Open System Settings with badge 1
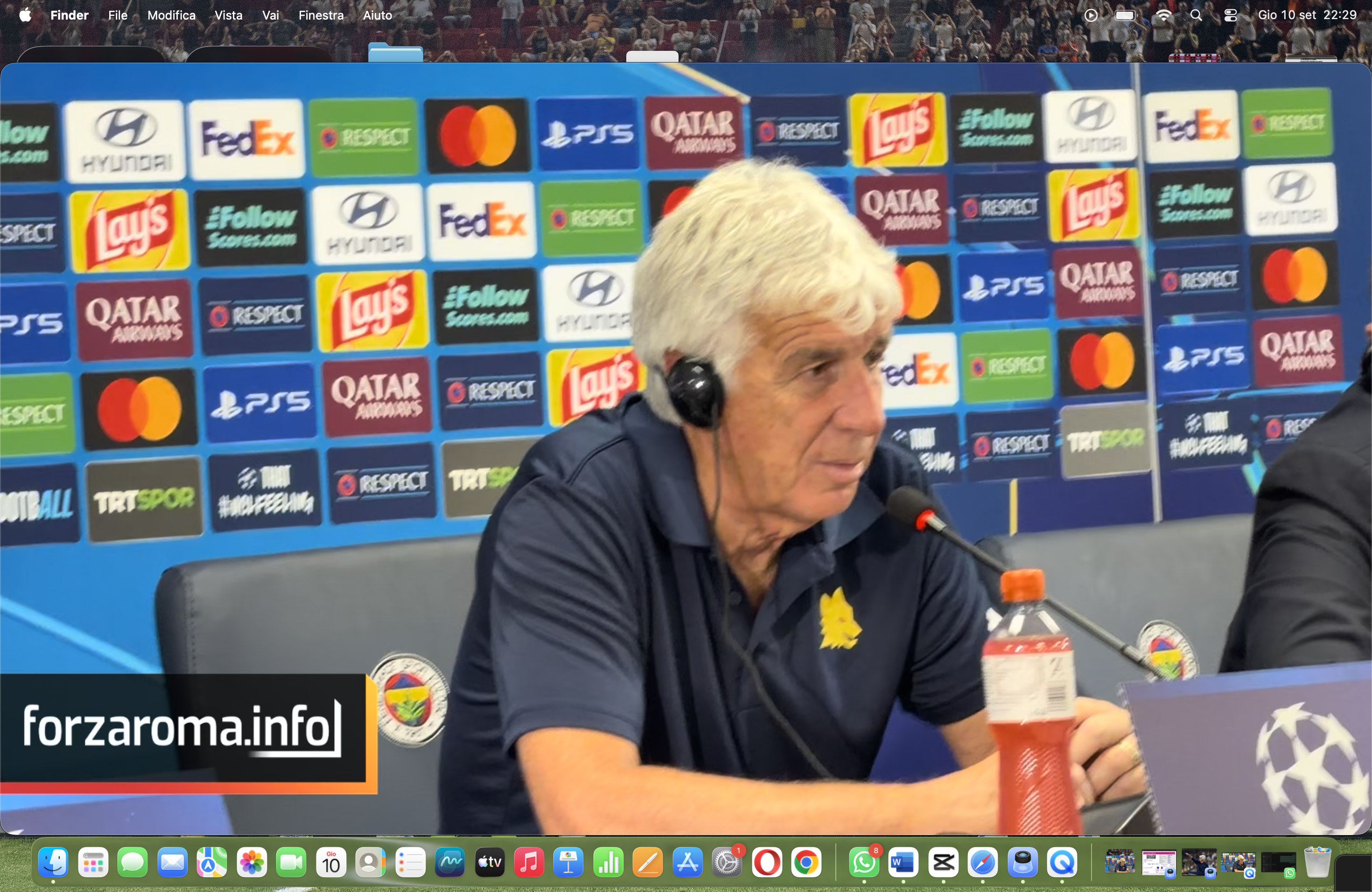Image resolution: width=1372 pixels, height=892 pixels. (x=727, y=863)
